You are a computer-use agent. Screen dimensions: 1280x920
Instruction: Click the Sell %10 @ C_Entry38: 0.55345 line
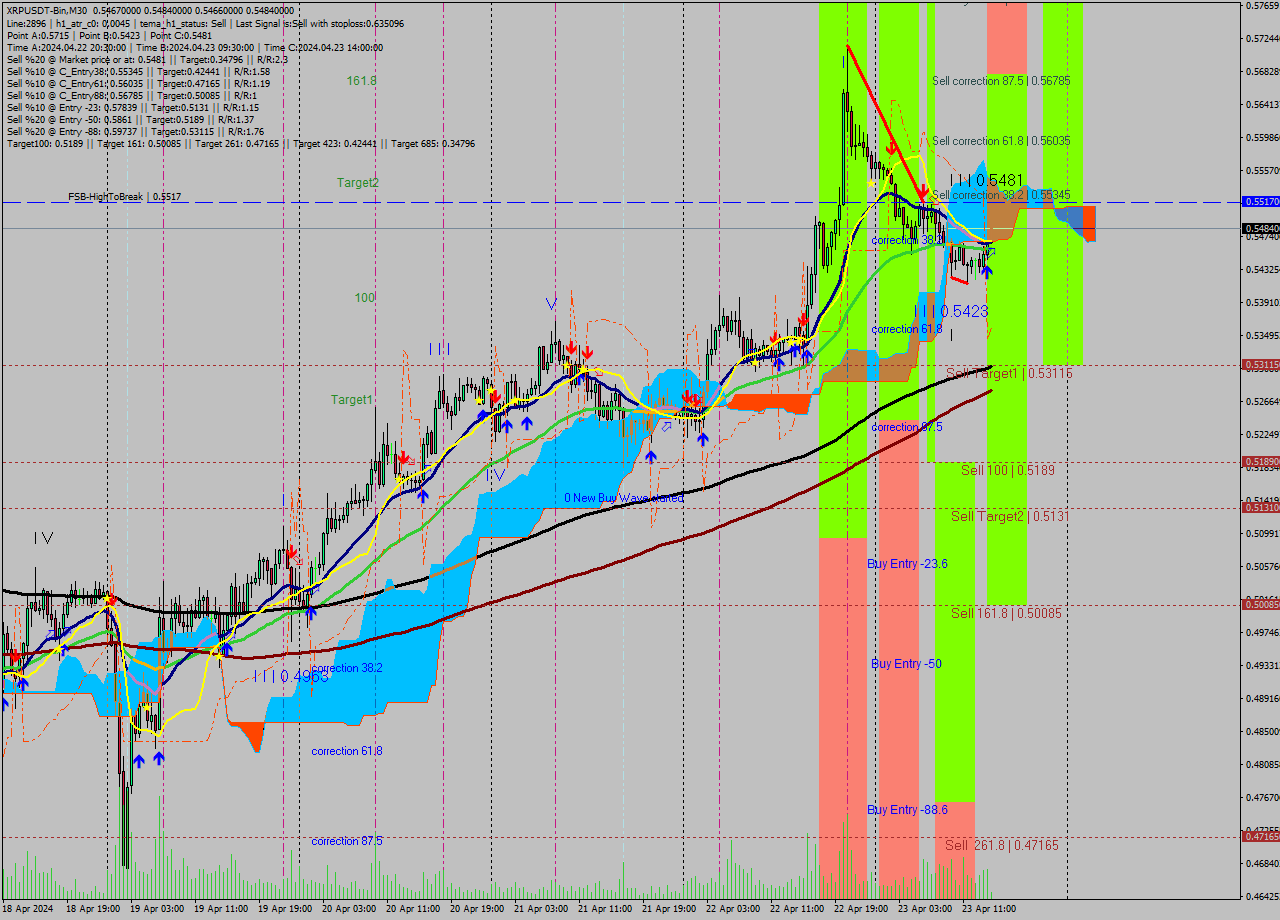point(138,72)
